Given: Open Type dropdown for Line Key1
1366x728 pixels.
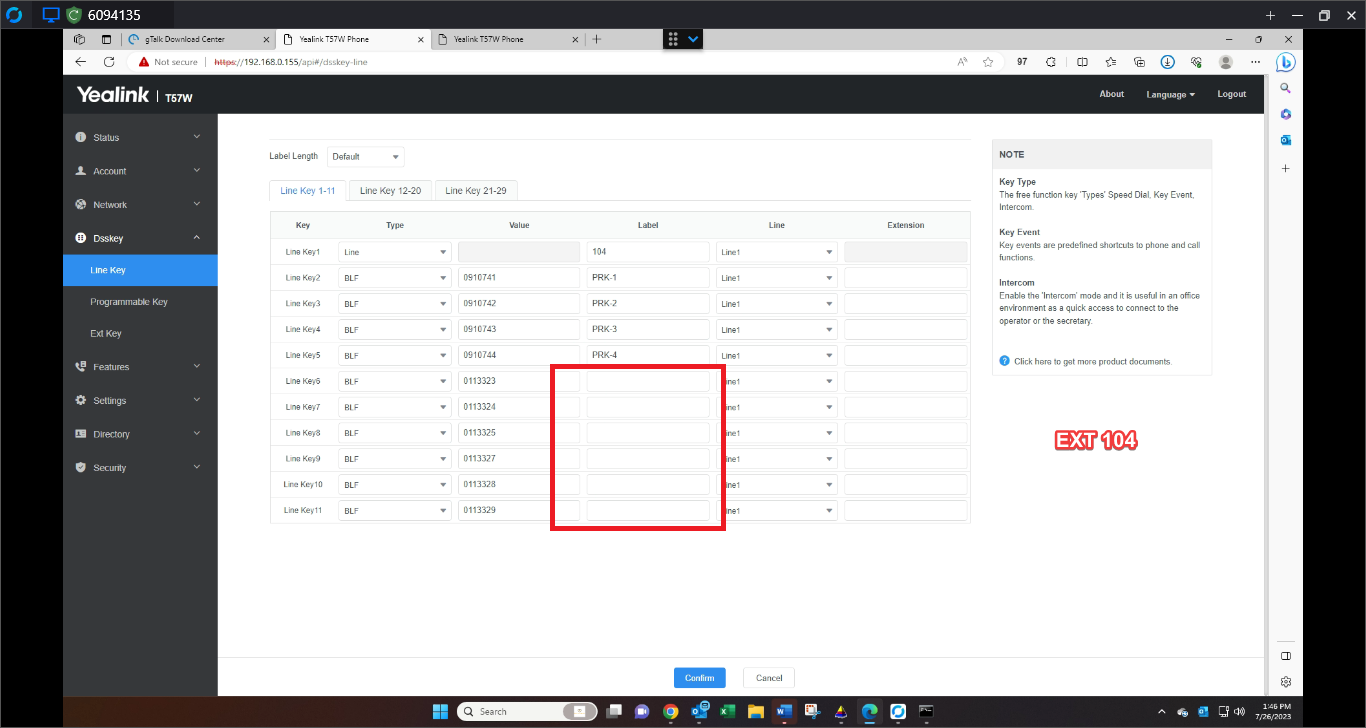Looking at the screenshot, I should point(395,252).
